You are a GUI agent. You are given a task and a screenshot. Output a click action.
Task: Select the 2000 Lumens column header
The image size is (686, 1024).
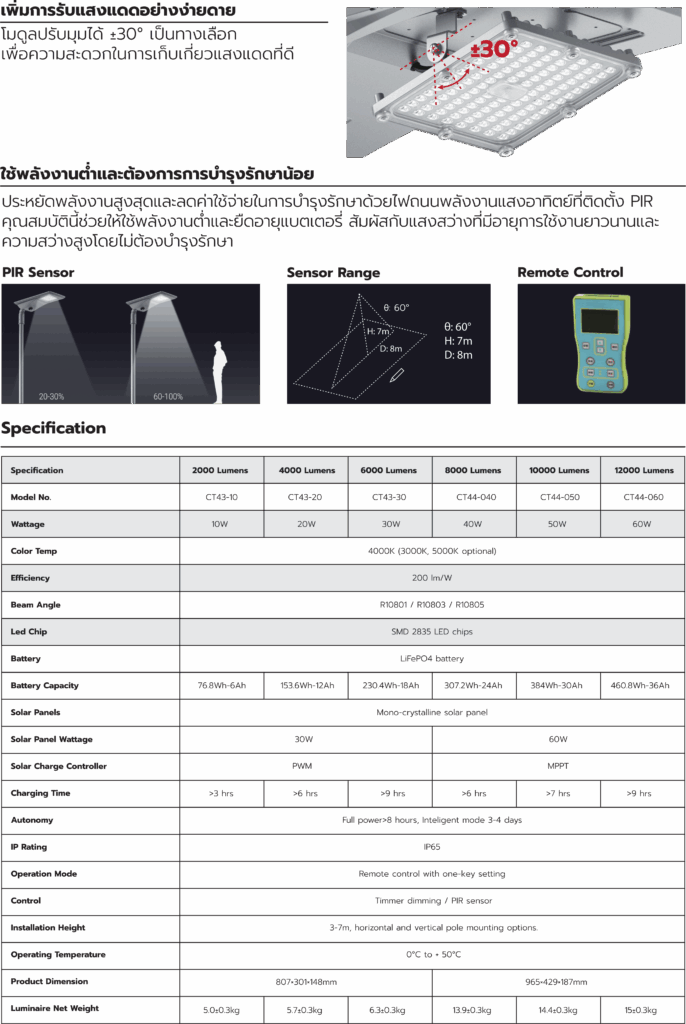tap(222, 470)
